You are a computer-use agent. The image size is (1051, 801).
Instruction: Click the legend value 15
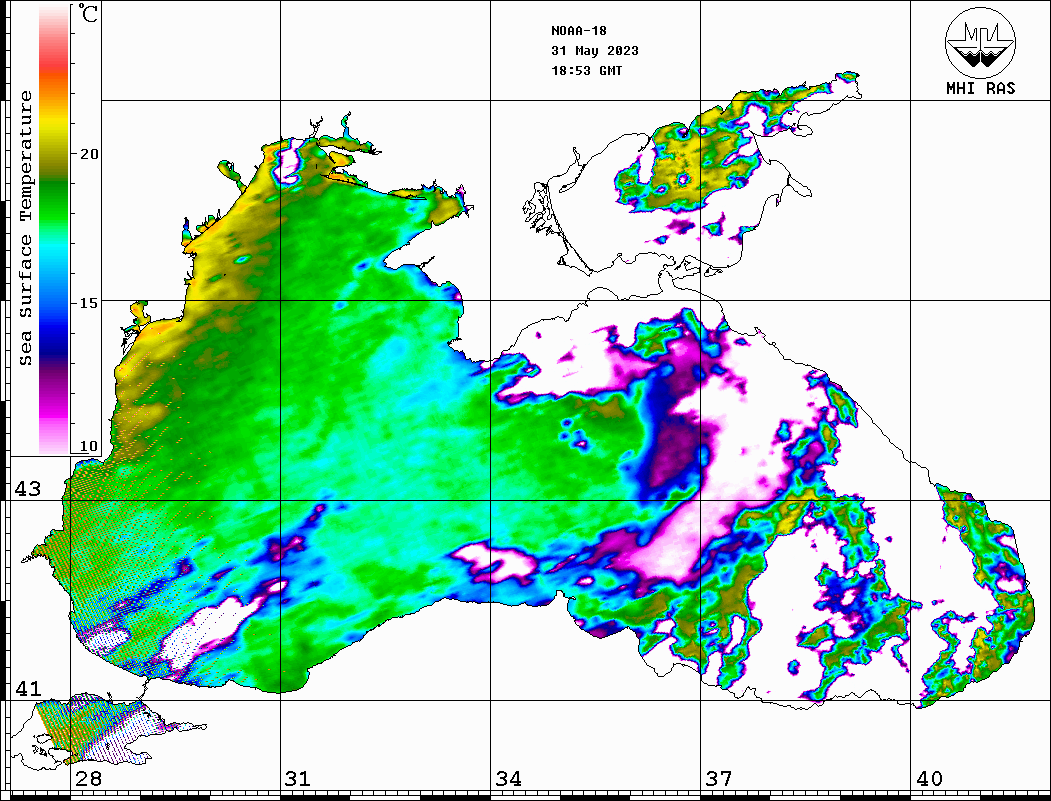pos(88,303)
